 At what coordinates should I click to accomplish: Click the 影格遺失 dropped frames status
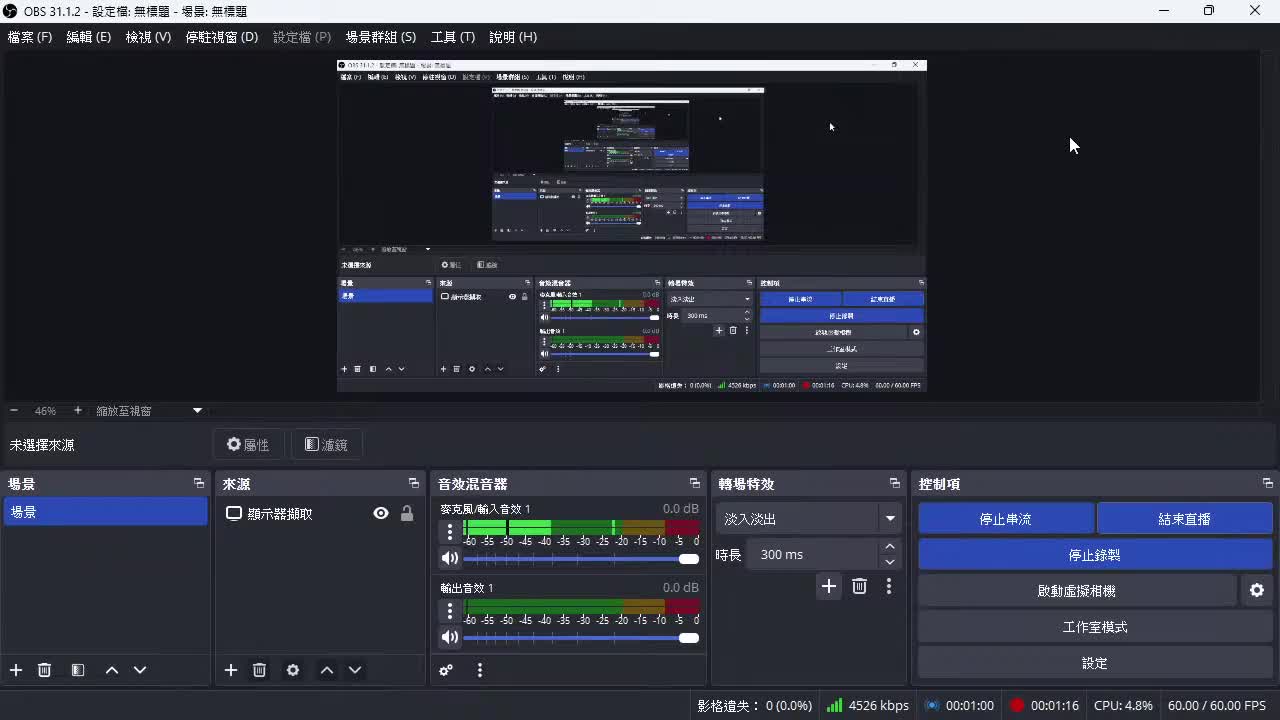tap(755, 705)
